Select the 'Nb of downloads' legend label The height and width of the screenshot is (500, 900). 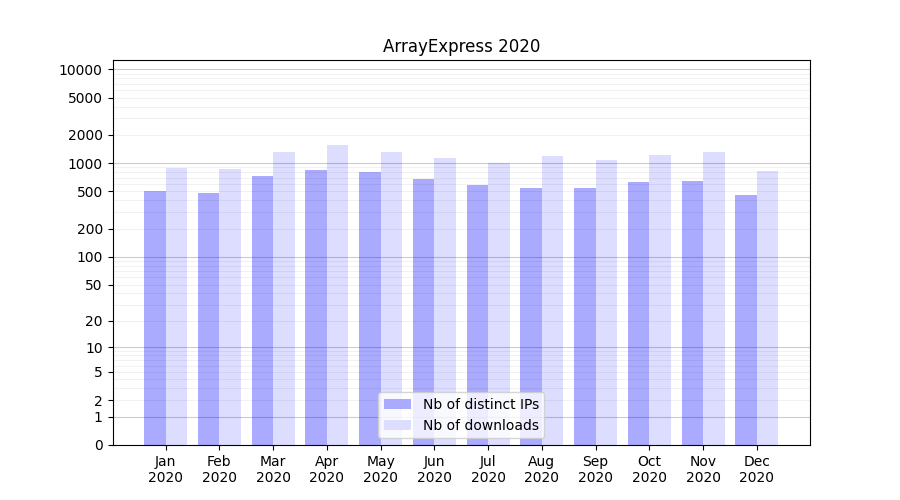point(481,426)
